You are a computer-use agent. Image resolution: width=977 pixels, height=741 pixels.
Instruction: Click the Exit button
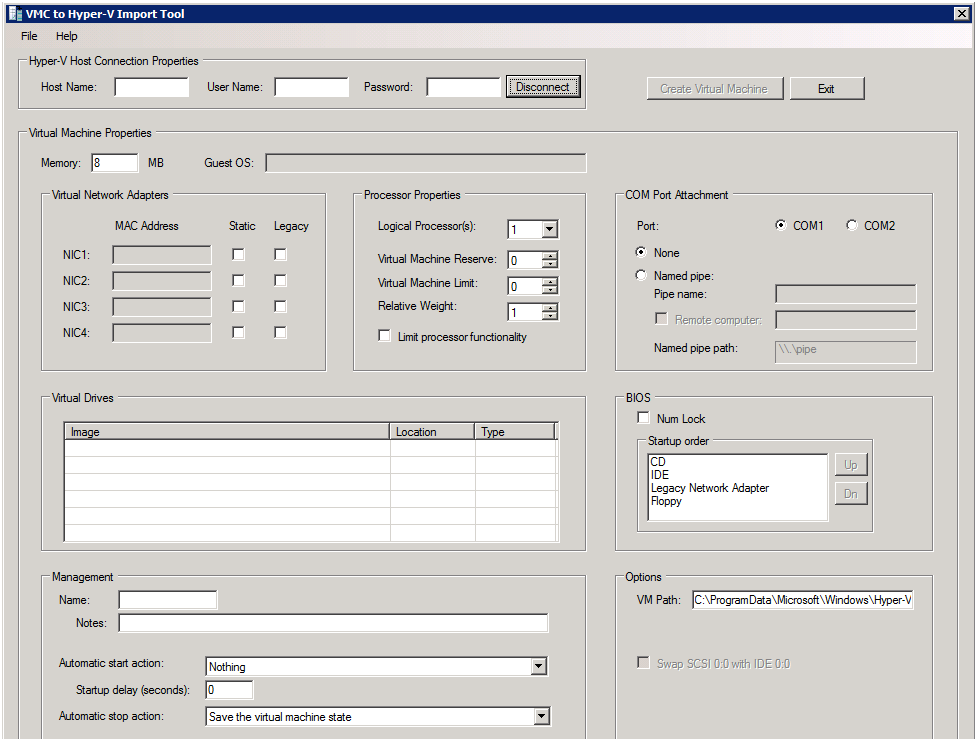coord(826,88)
